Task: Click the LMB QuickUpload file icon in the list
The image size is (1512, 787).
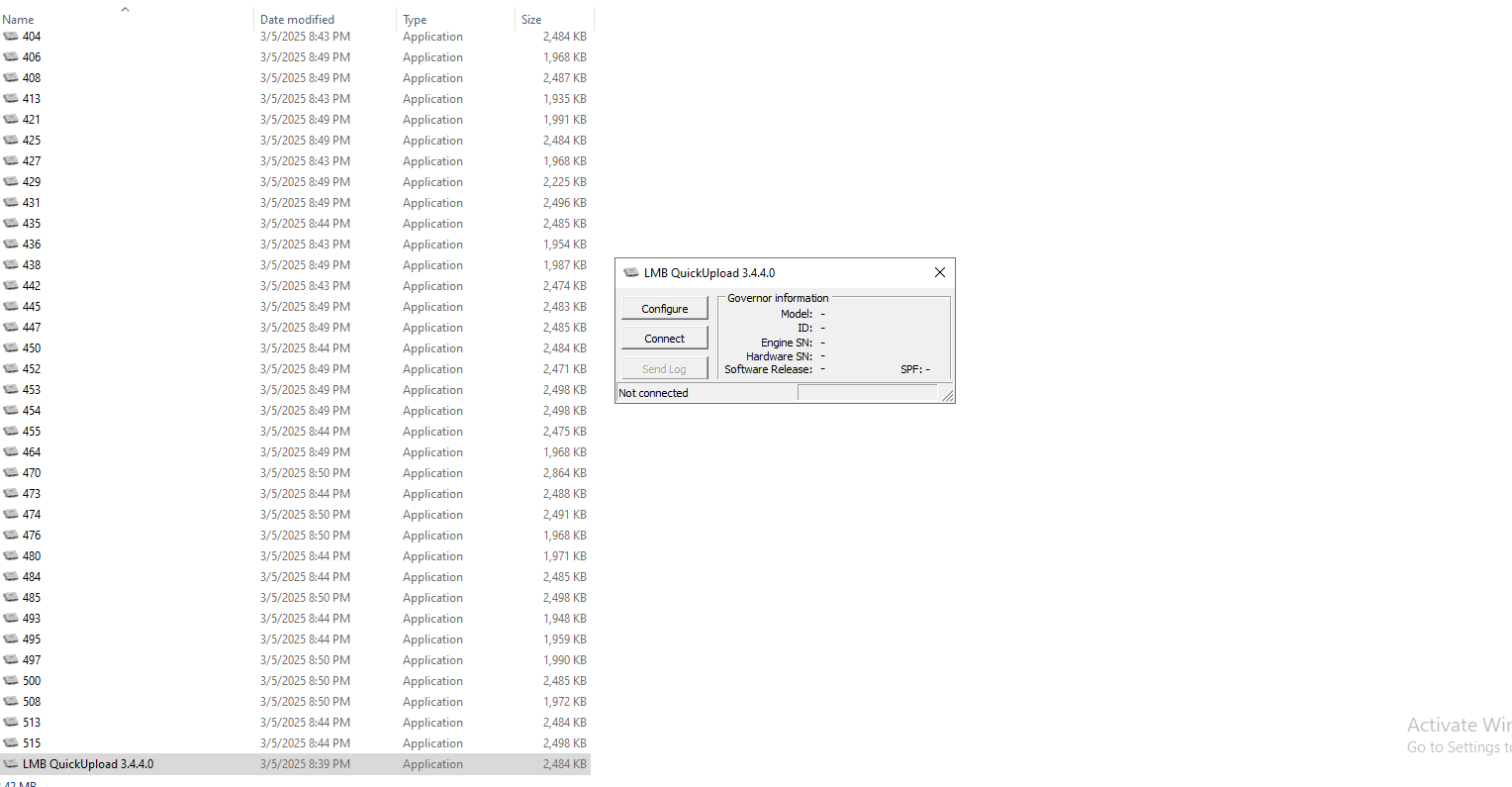Action: [11, 764]
